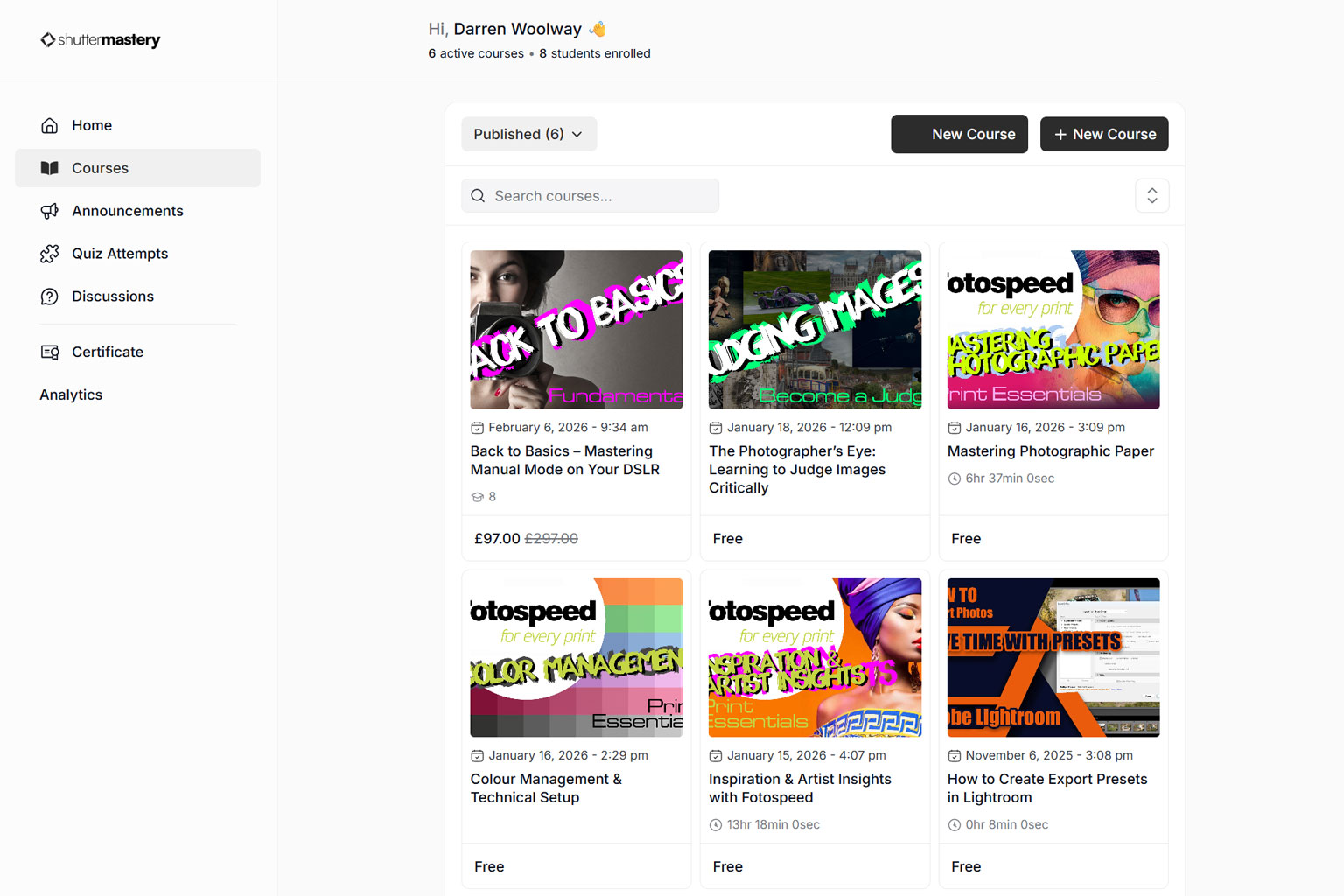
Task: Click calendar icon beside January 16, 2026 - 3:09 pm
Action: (x=955, y=428)
